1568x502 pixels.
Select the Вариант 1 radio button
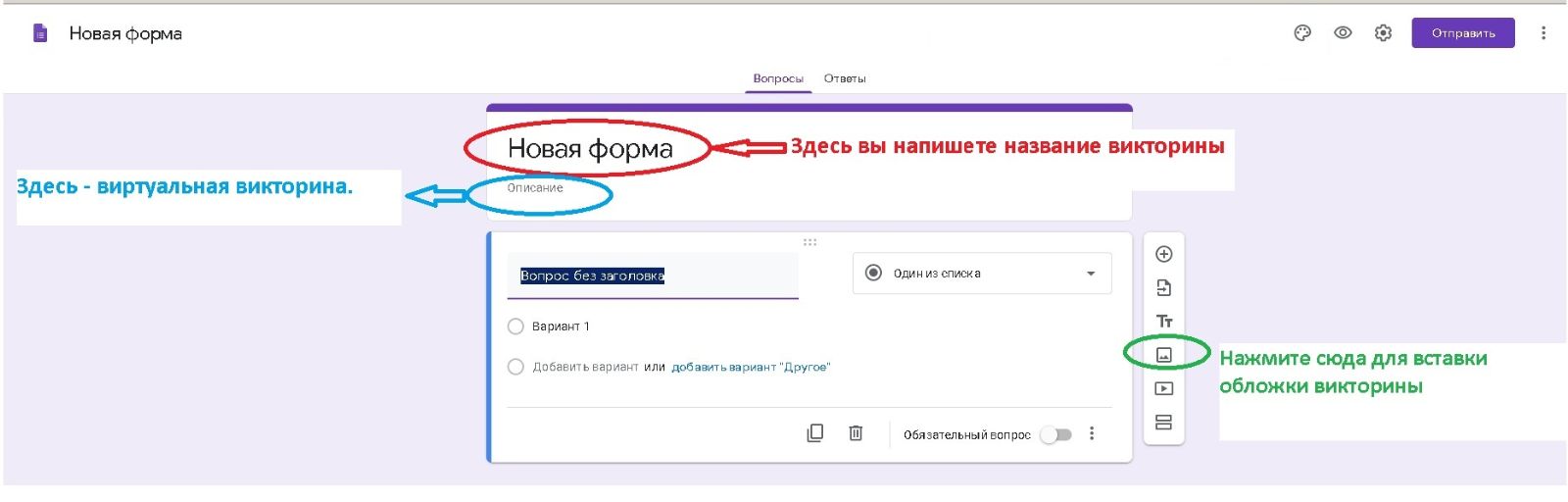(515, 326)
